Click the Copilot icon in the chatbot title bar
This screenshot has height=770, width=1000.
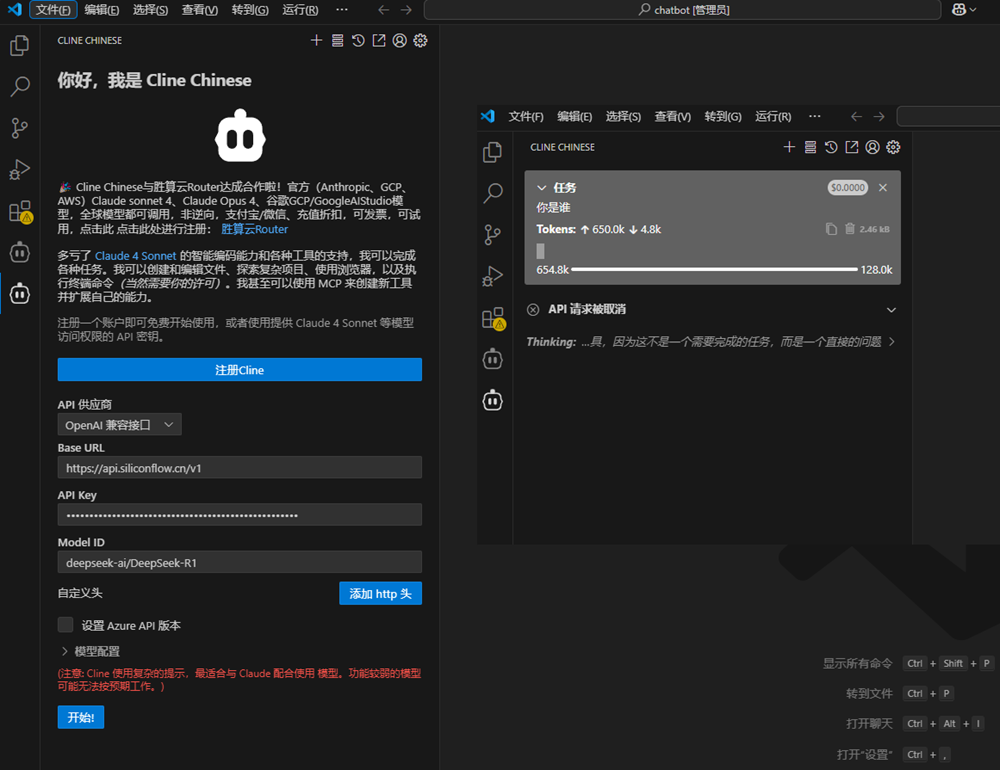click(959, 10)
